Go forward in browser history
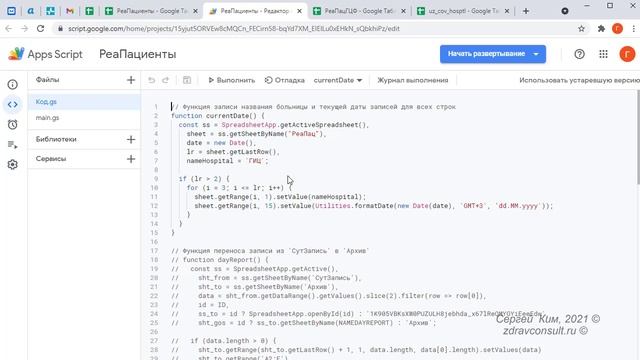Image resolution: width=640 pixels, height=360 pixels. 24,29
